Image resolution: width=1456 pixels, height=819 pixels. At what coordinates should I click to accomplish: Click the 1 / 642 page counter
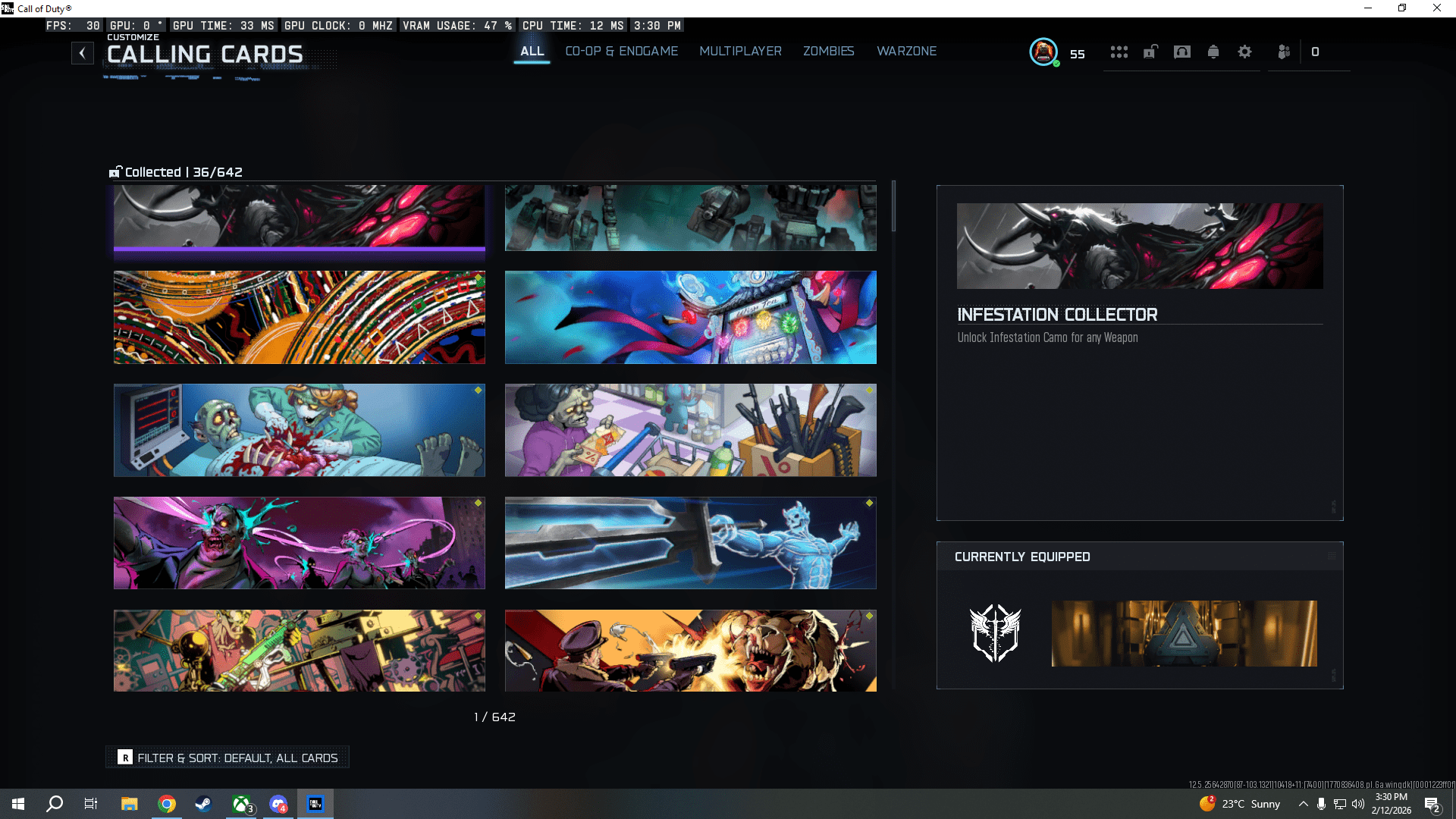[494, 717]
